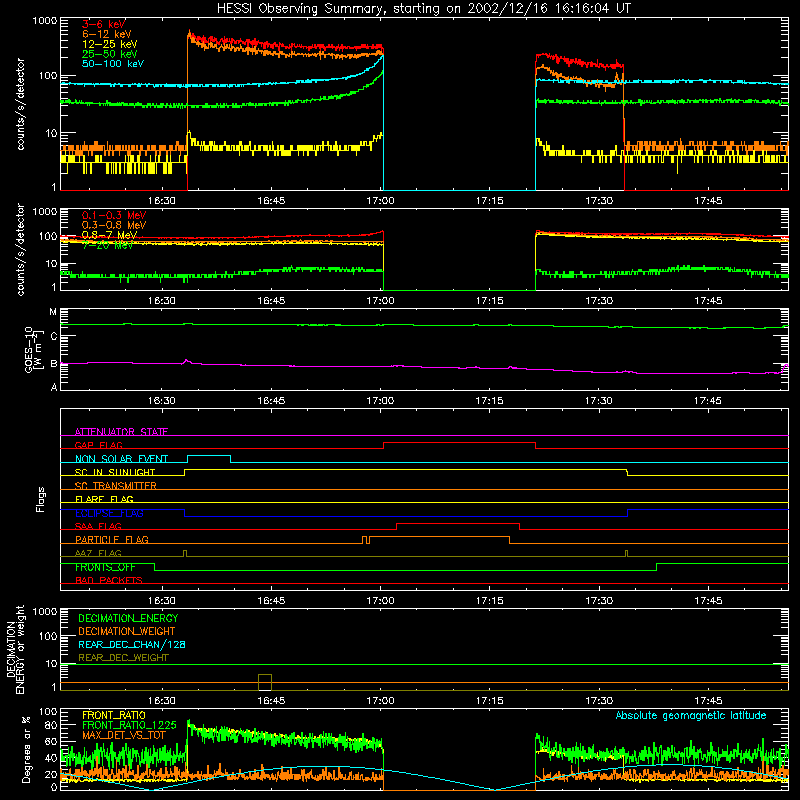Click the B class tick on GOES panel
Image resolution: width=800 pixels, height=800 pixels.
54,364
